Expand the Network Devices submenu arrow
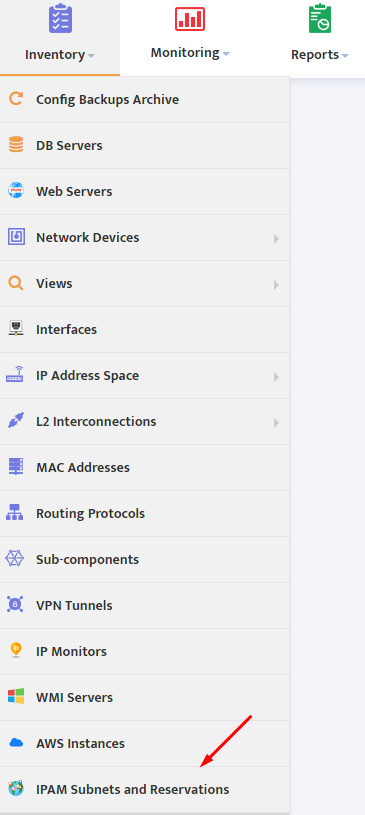This screenshot has height=815, width=365. (x=276, y=239)
